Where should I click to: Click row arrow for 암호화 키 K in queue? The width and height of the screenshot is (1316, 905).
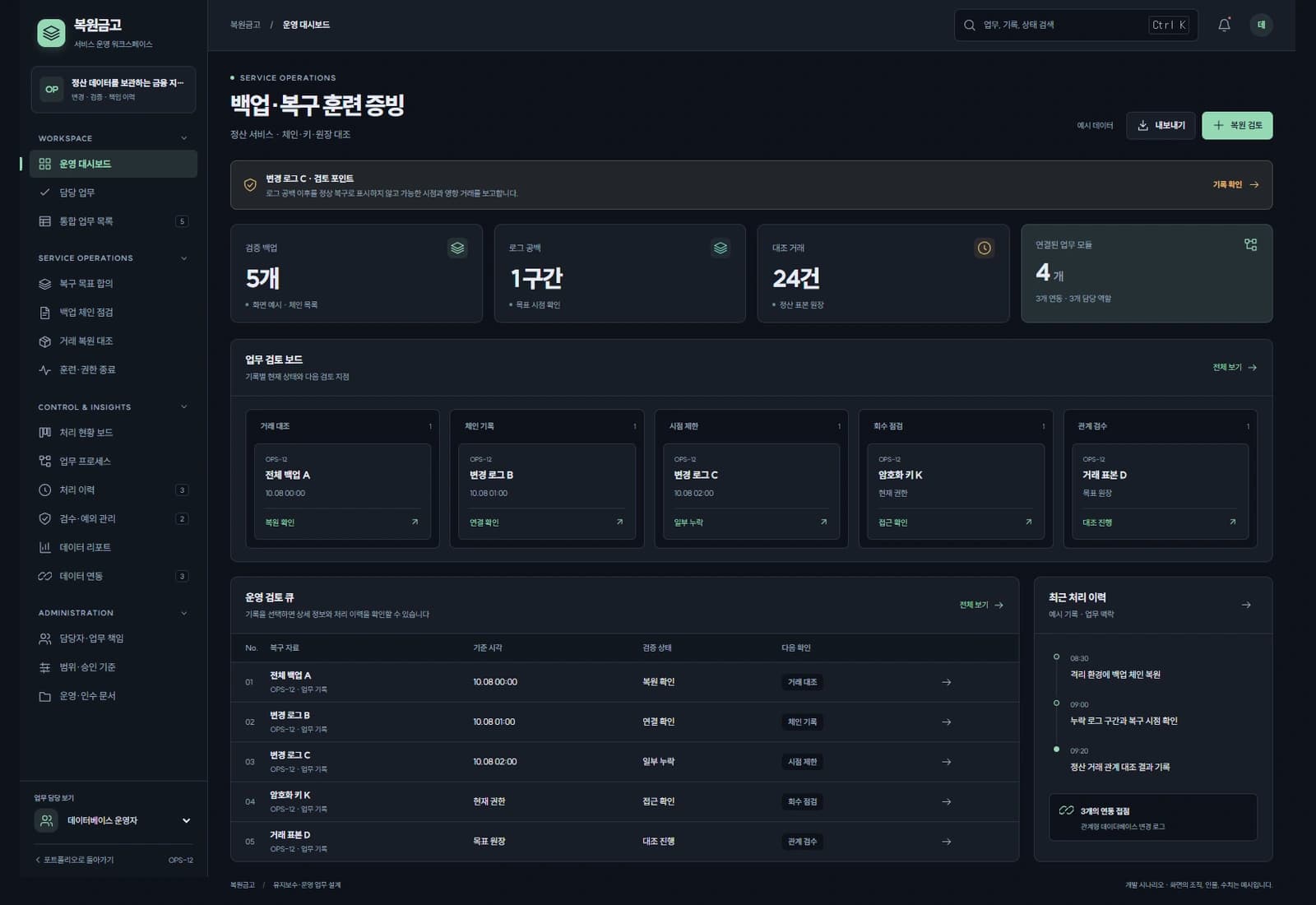point(947,801)
